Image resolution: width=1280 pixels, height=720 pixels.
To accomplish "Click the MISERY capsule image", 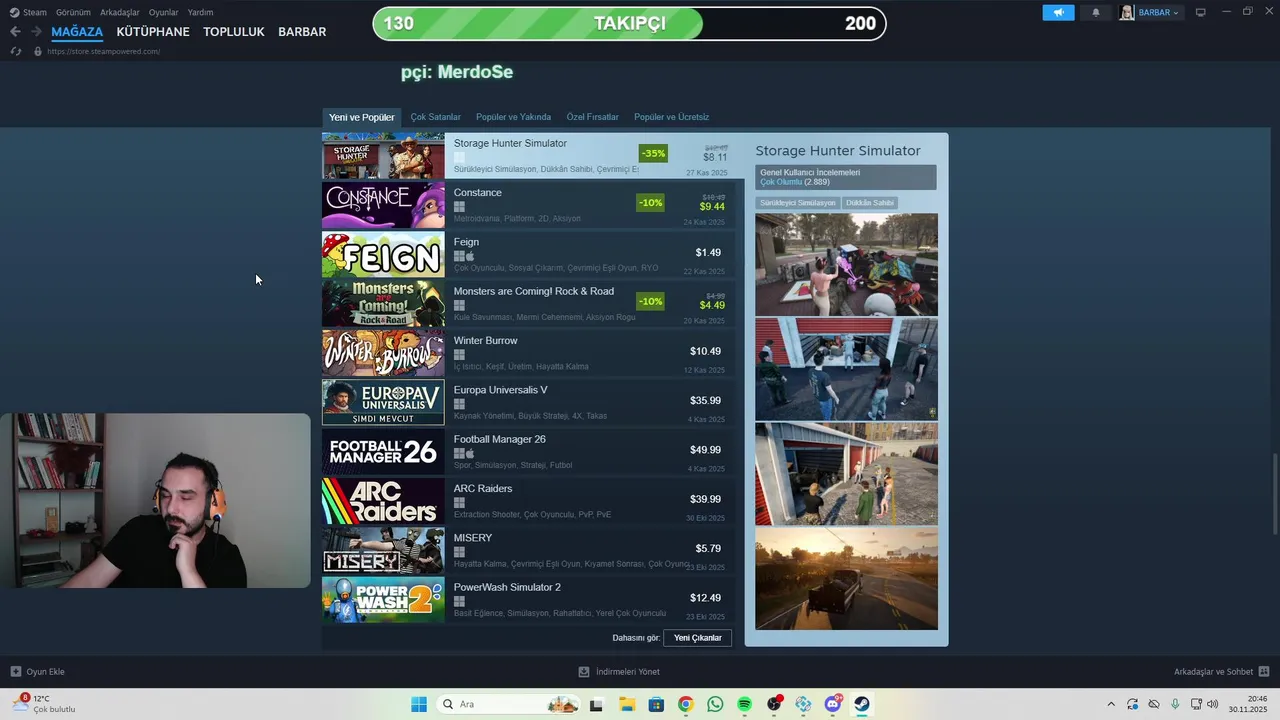I will click(x=383, y=549).
